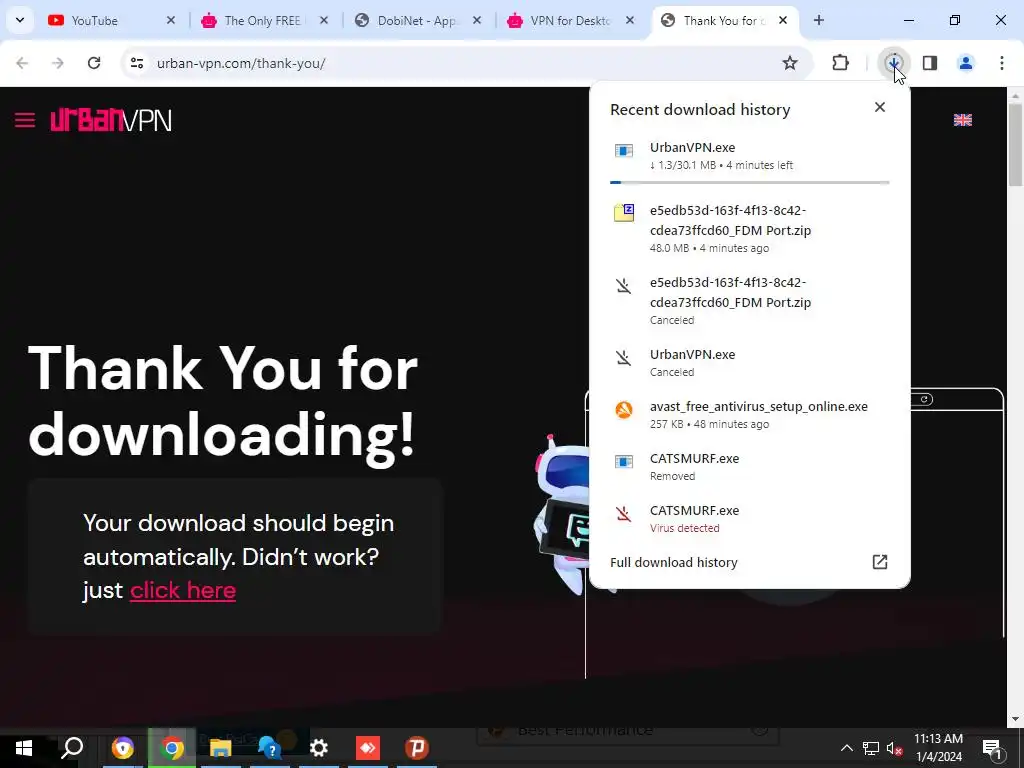1024x768 pixels.
Task: Open Chrome three-dot menu
Action: click(1002, 63)
